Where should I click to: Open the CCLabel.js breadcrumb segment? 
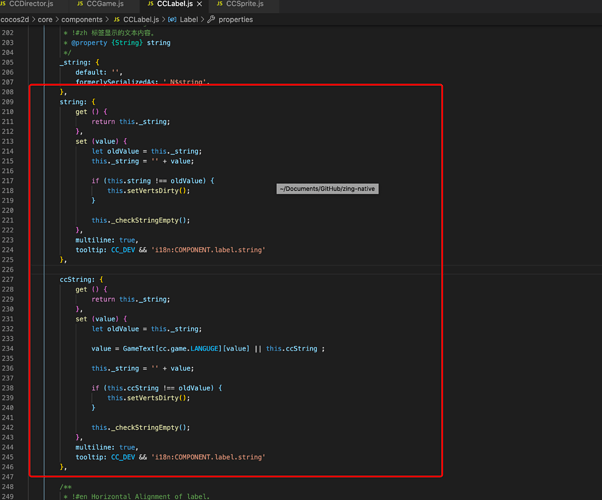pyautogui.click(x=141, y=20)
